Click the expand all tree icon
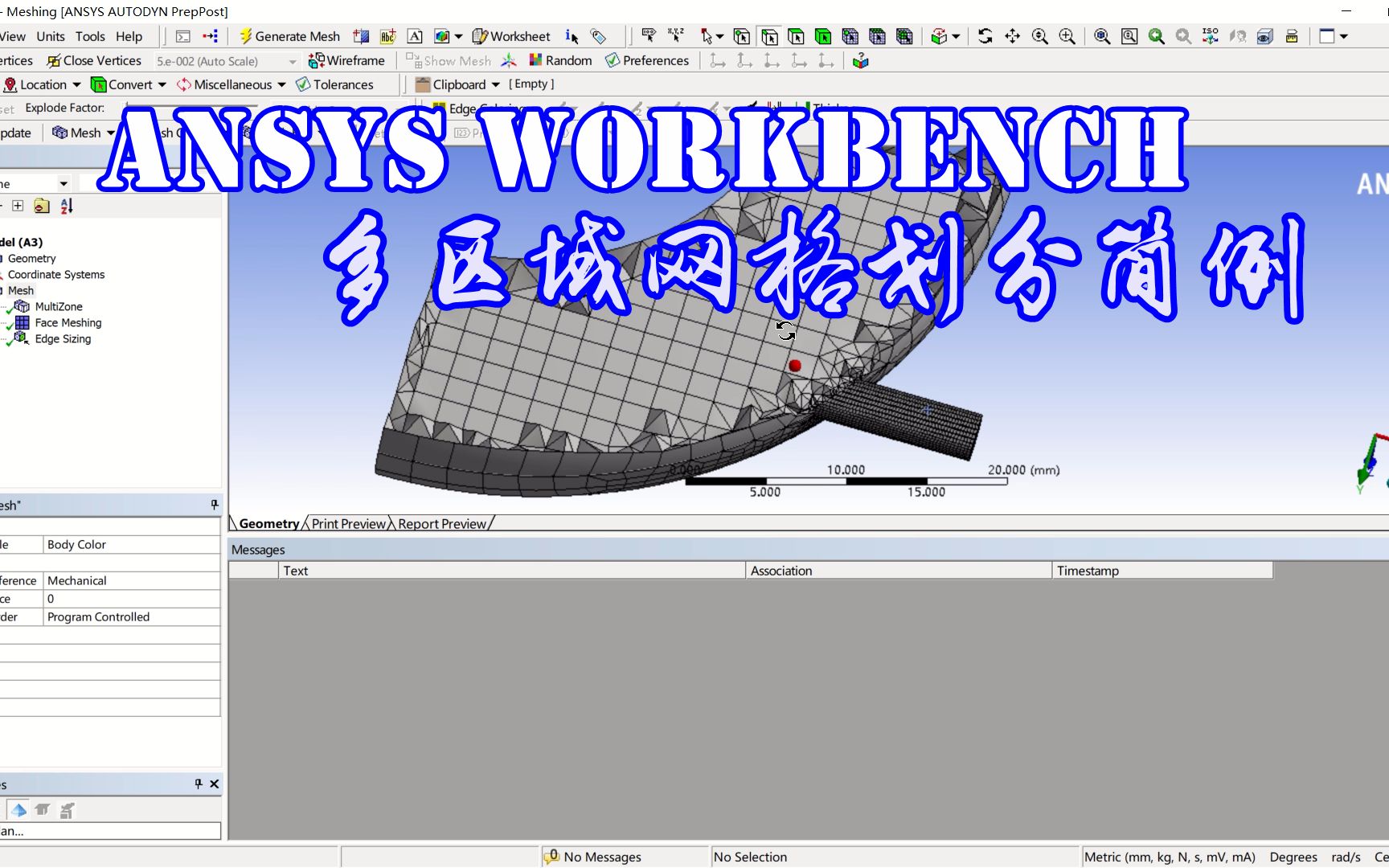 point(18,206)
